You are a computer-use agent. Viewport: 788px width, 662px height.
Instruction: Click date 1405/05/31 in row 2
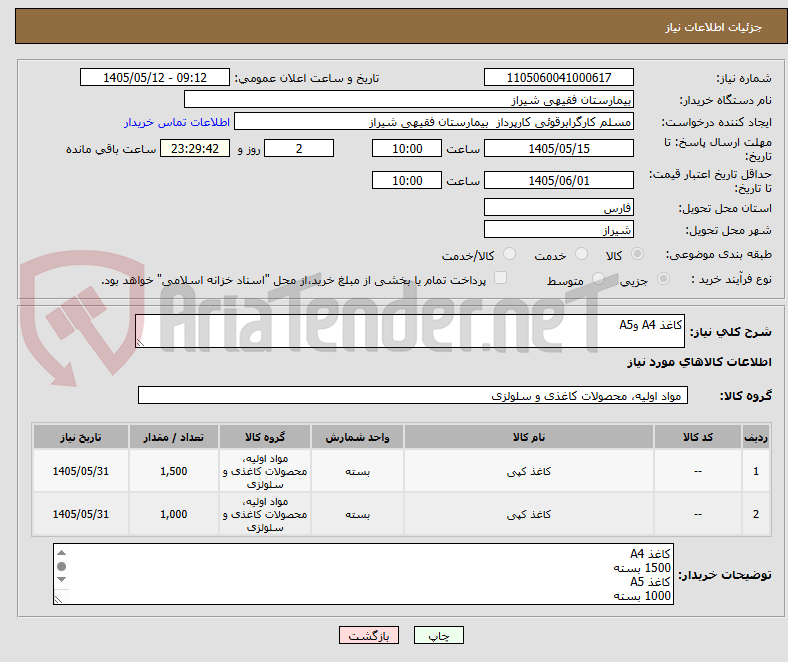80,514
